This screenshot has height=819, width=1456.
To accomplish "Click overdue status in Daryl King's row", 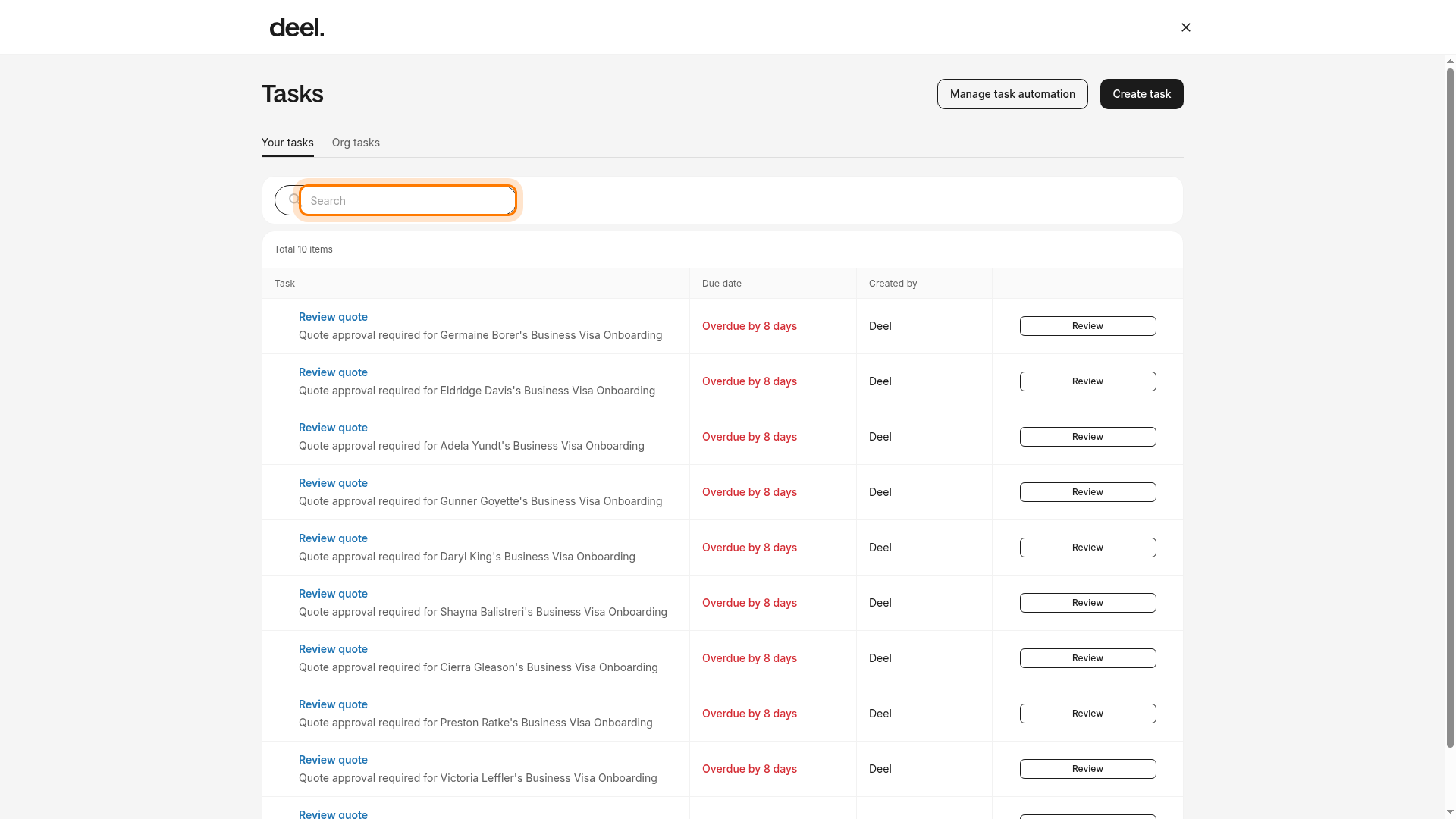I will click(749, 548).
